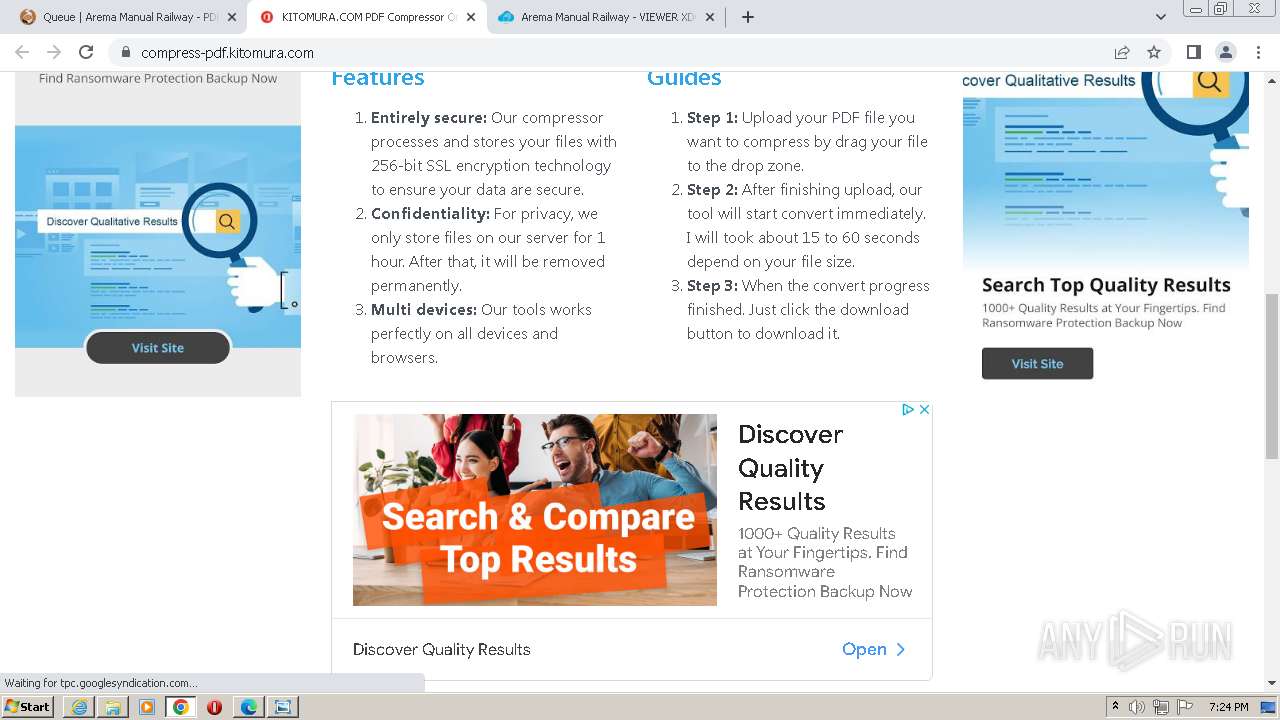Open Chrome's three-dot menu

point(1257,52)
